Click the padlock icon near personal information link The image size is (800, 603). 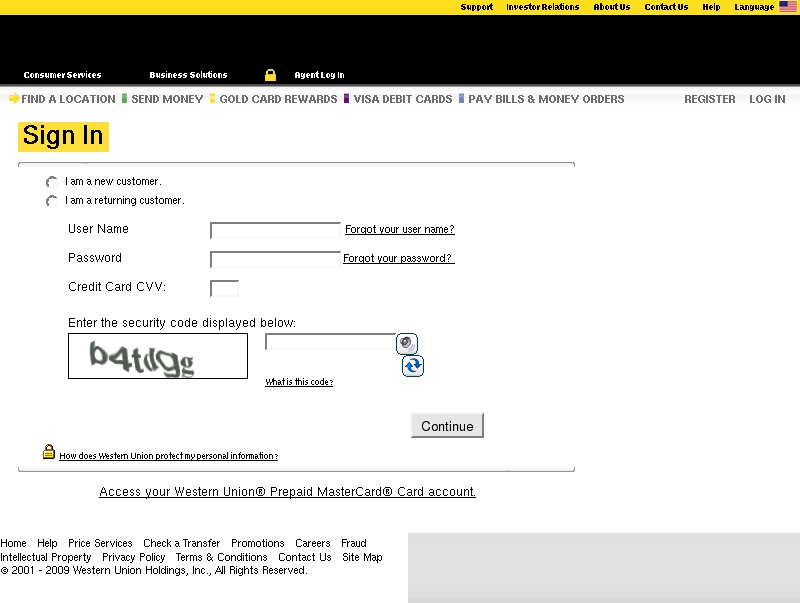click(48, 451)
